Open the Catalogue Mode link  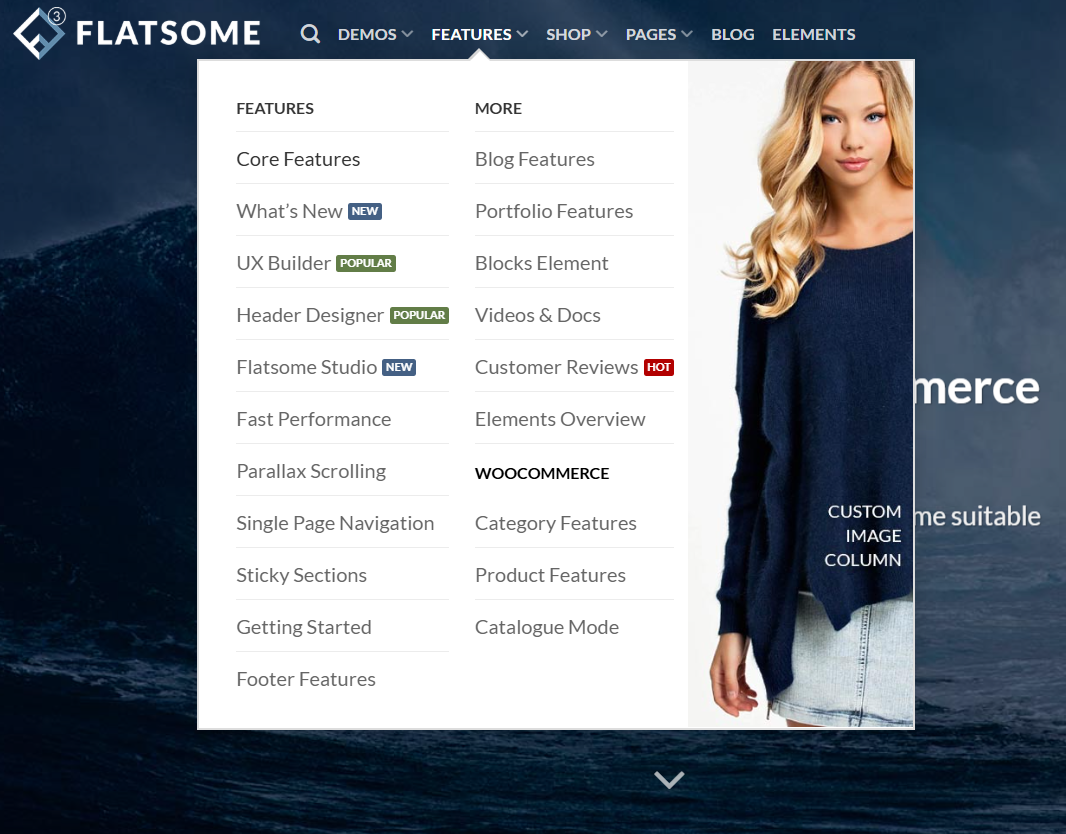tap(547, 626)
